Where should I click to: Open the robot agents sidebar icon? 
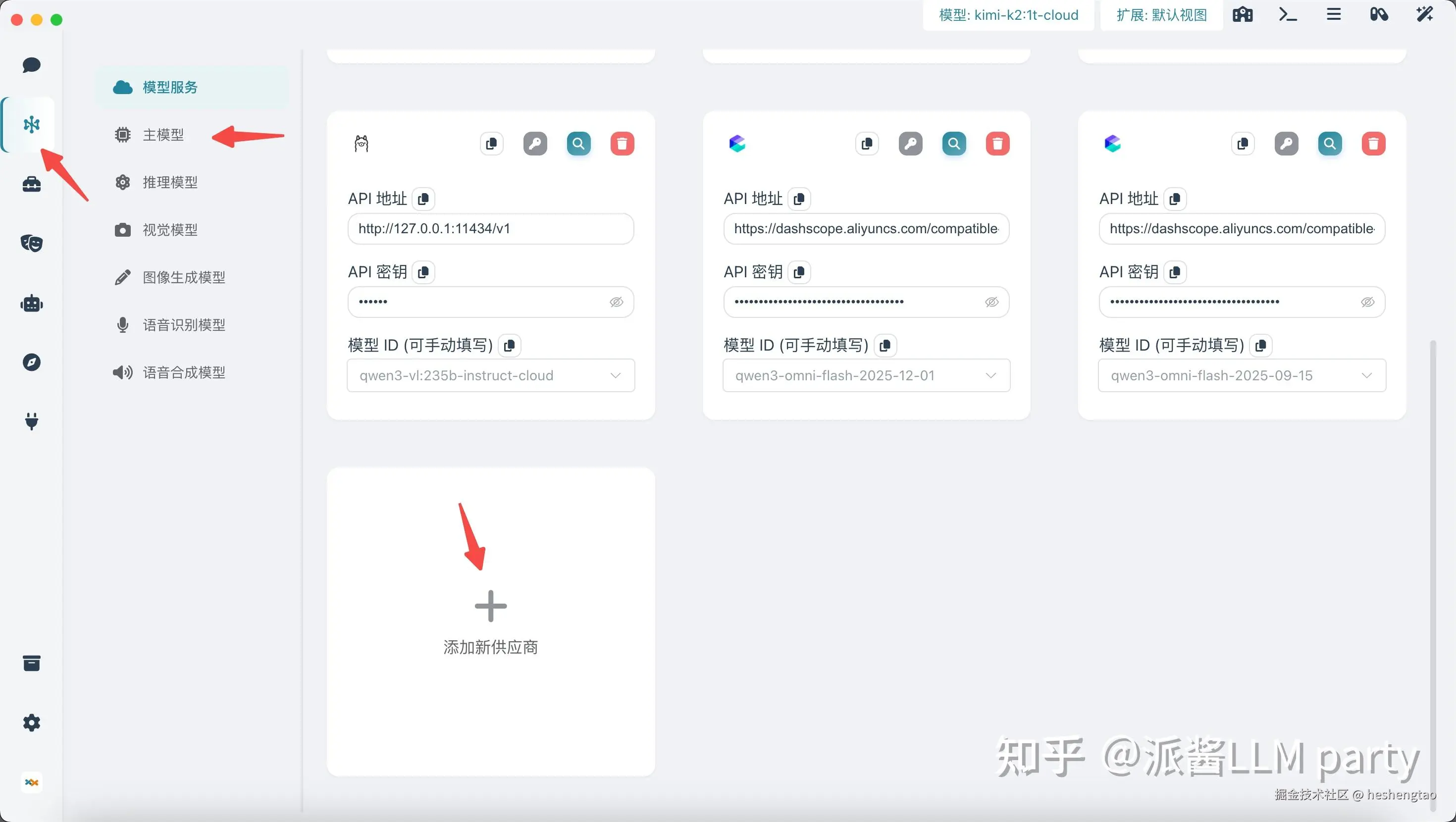click(32, 304)
